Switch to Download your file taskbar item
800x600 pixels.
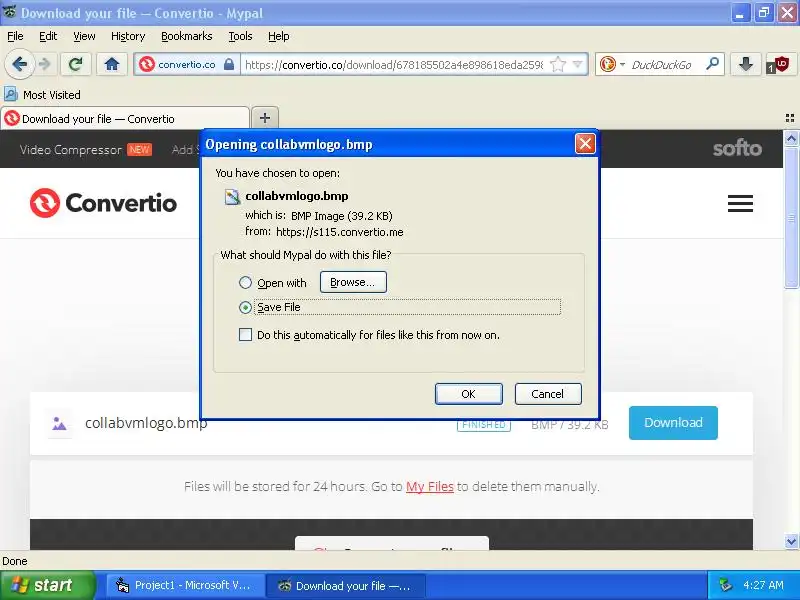[346, 586]
